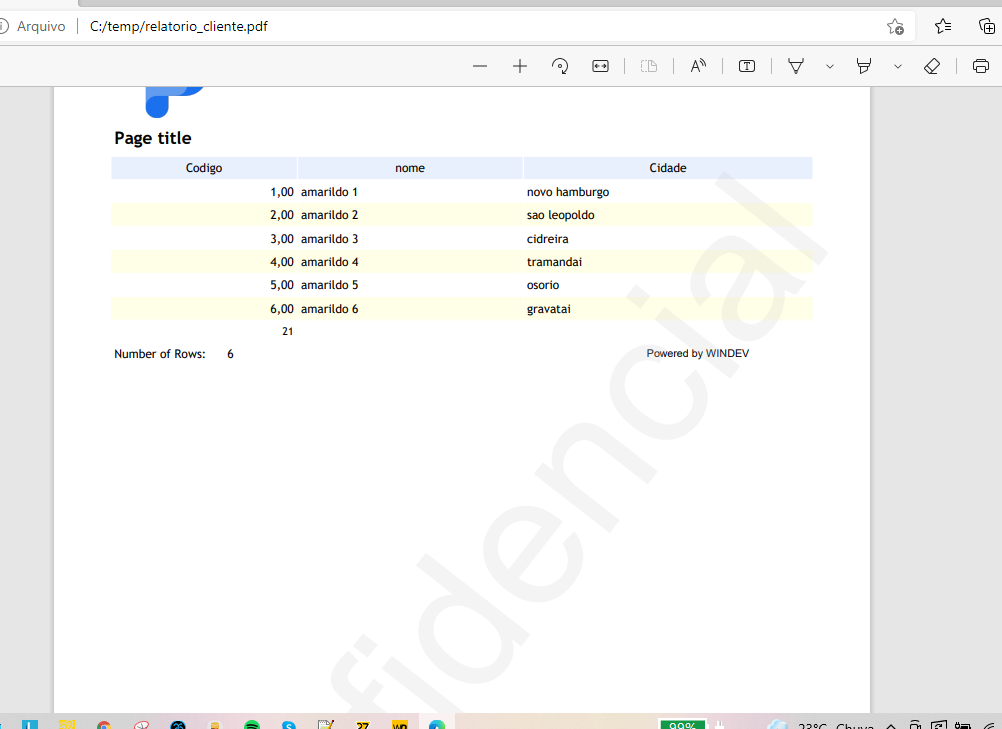Open the Favorites list
Viewport: 1002px width, 729px height.
click(943, 26)
